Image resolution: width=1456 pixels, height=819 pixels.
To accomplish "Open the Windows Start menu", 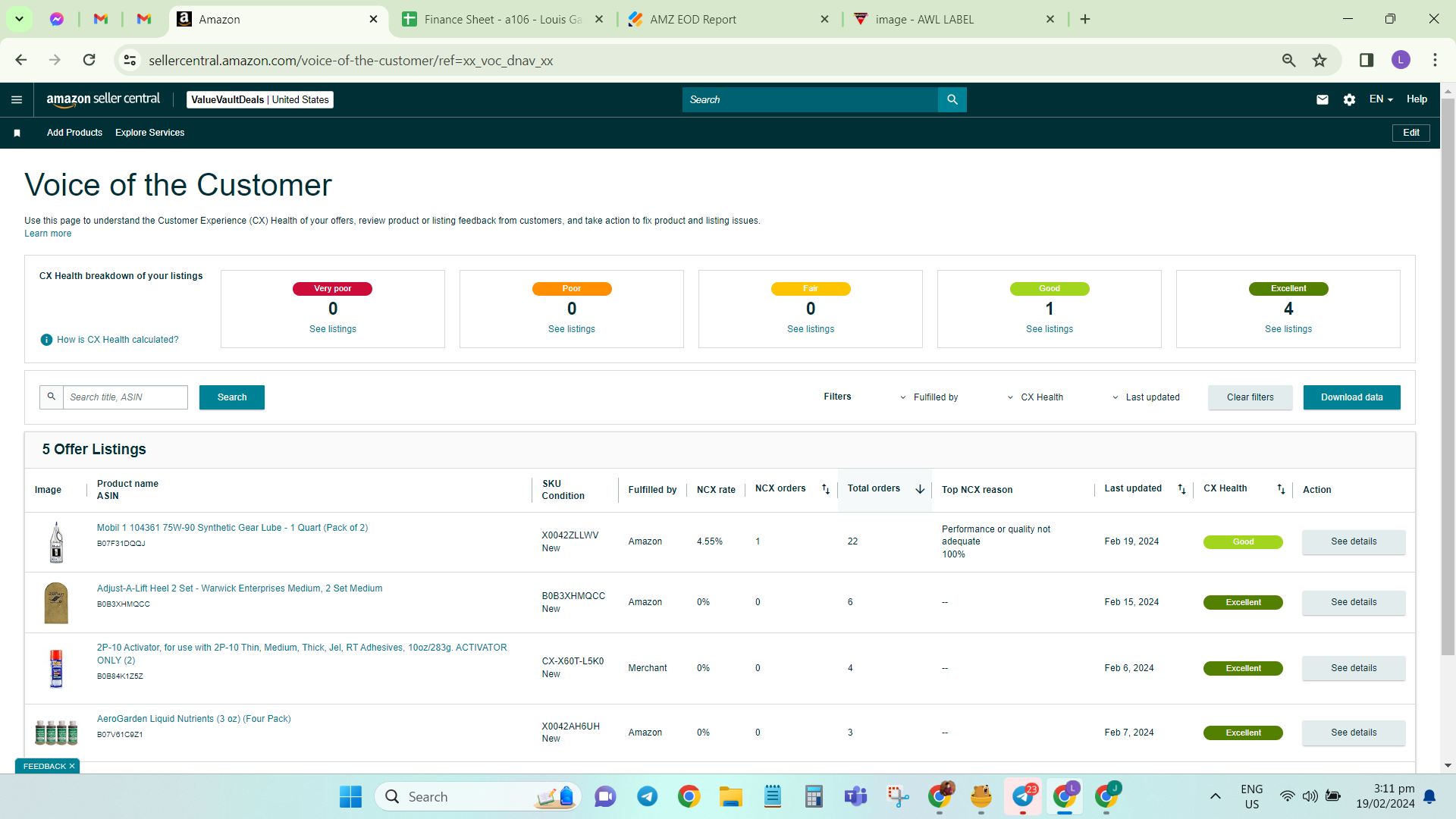I will pyautogui.click(x=350, y=796).
